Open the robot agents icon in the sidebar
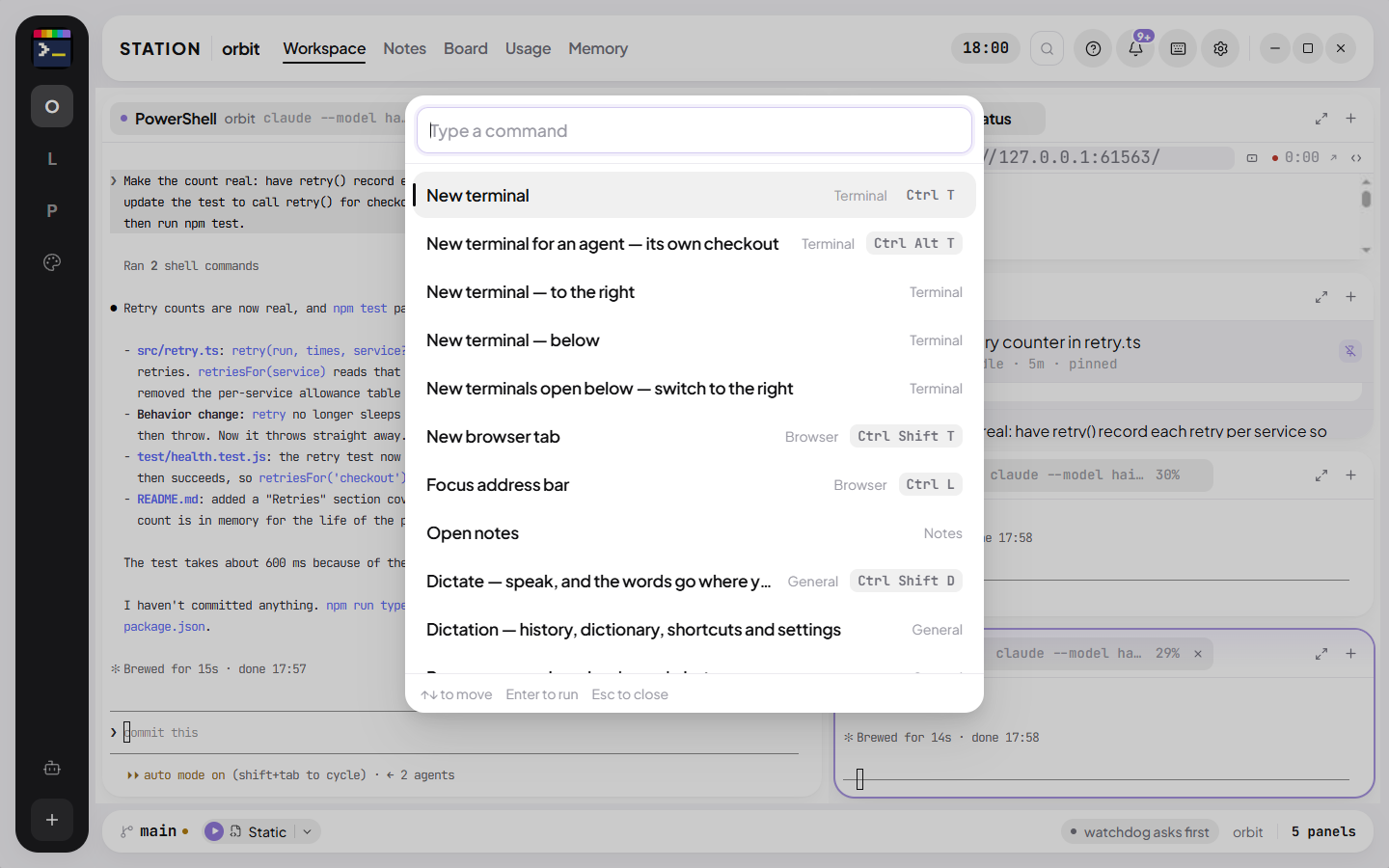The image size is (1389, 868). [x=52, y=768]
